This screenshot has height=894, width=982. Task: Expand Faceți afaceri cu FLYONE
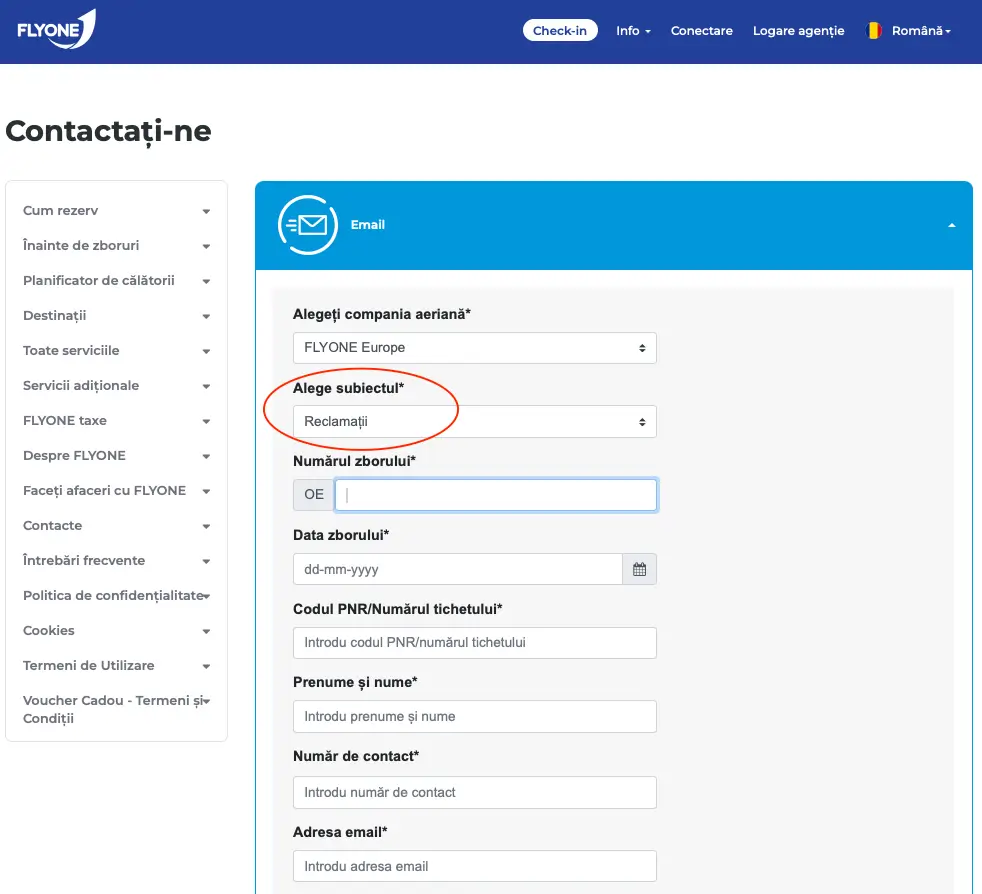tap(116, 491)
